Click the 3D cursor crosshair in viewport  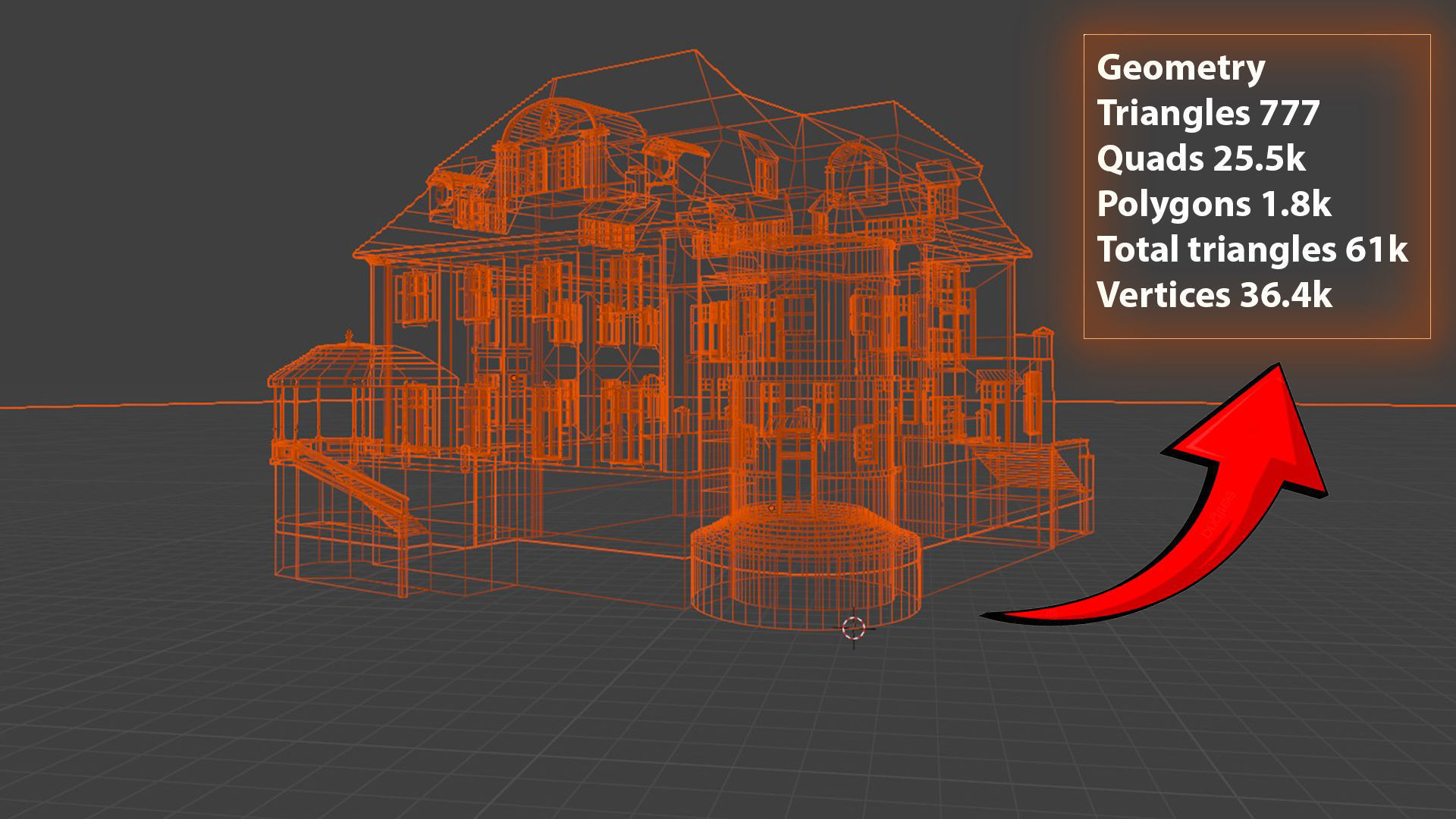point(854,628)
